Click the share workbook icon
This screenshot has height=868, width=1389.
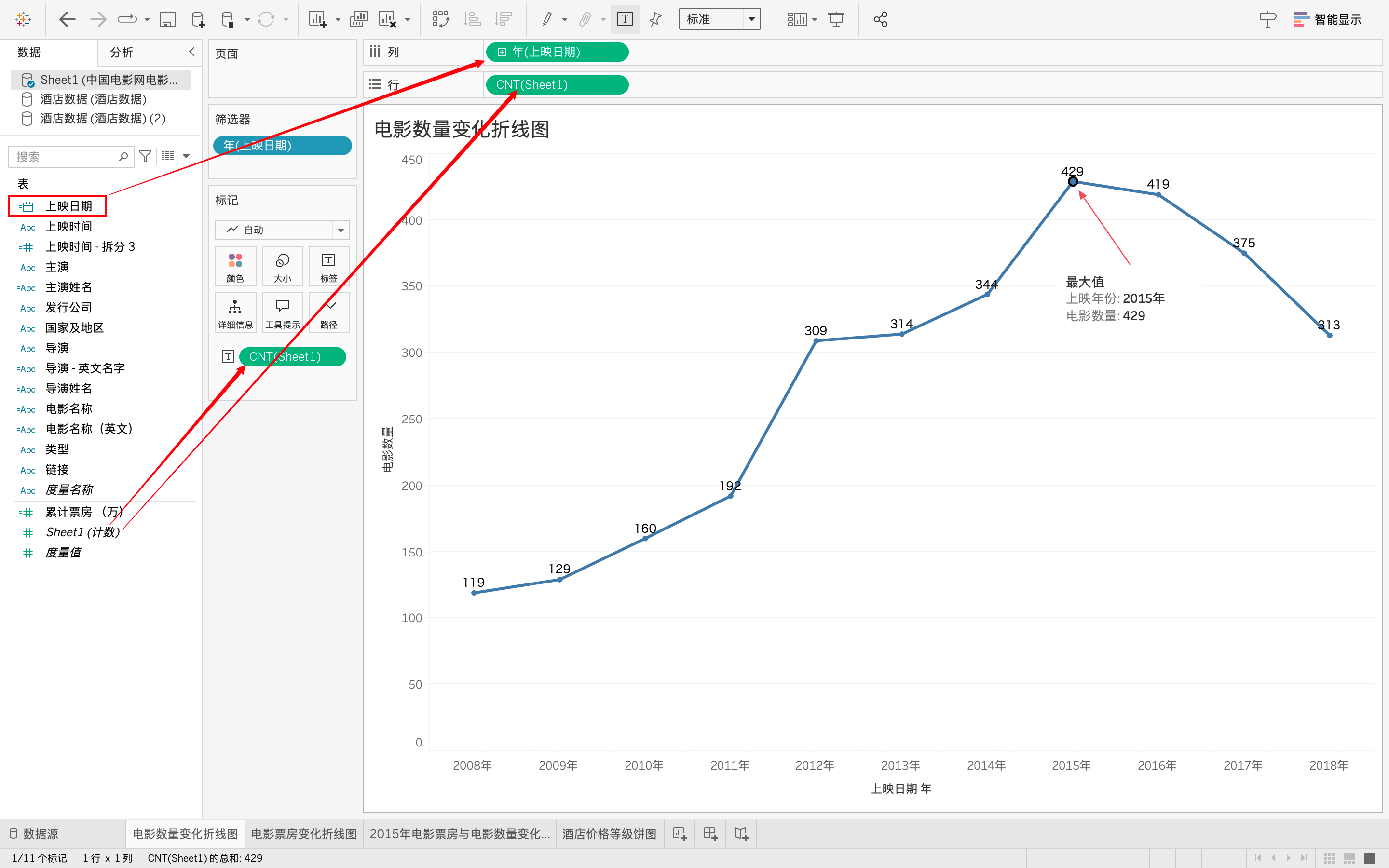coord(881,19)
